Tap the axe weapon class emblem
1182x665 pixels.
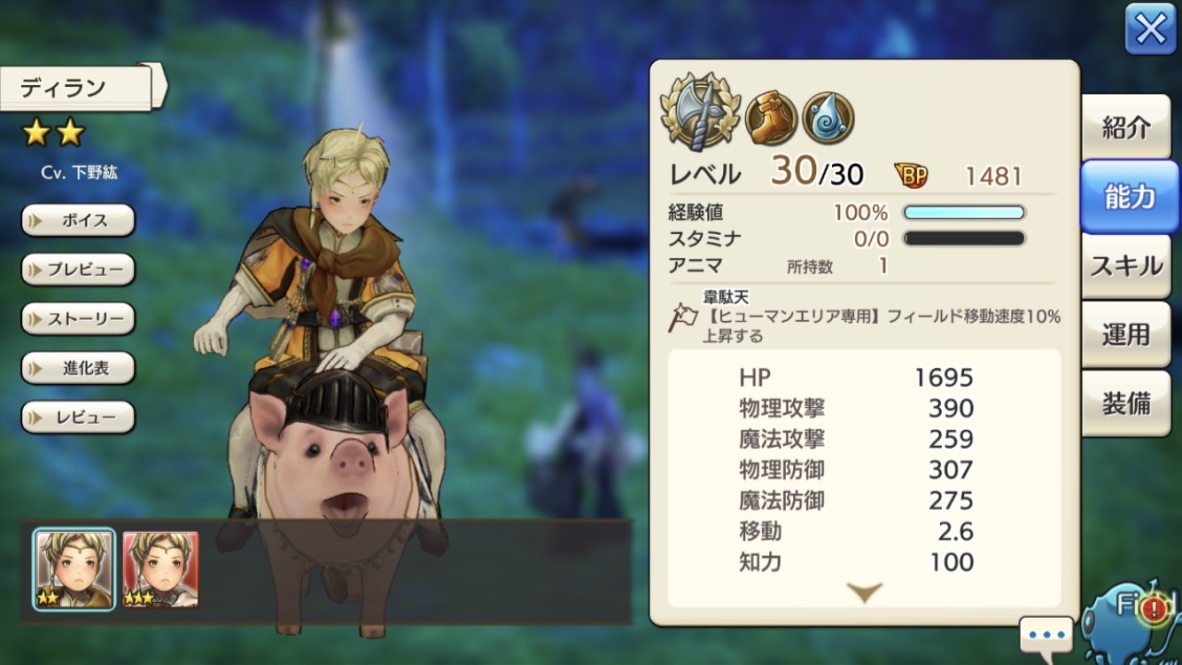coord(700,113)
